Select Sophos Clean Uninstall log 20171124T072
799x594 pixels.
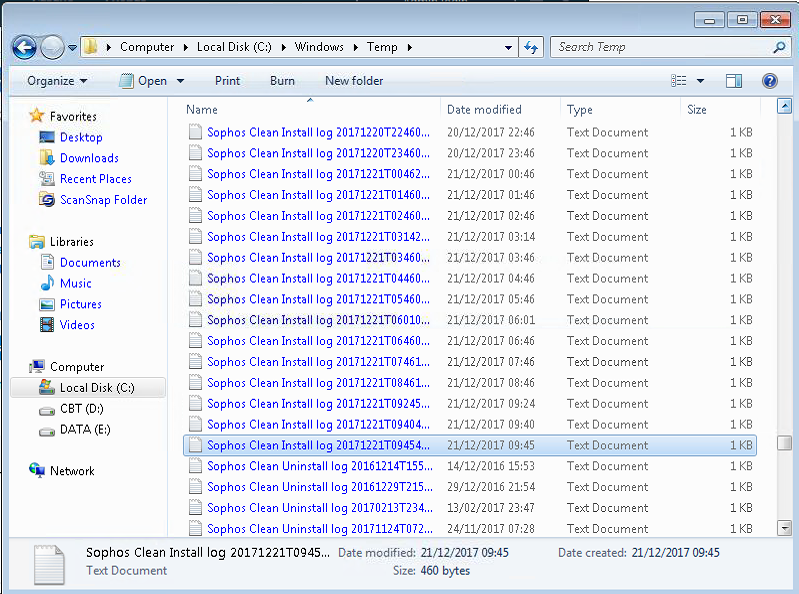[319, 529]
